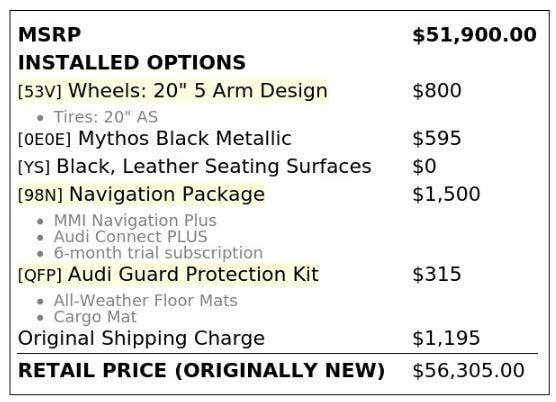Image resolution: width=556 pixels, height=402 pixels.
Task: Click the Original Shipping Charge row
Action: click(278, 338)
